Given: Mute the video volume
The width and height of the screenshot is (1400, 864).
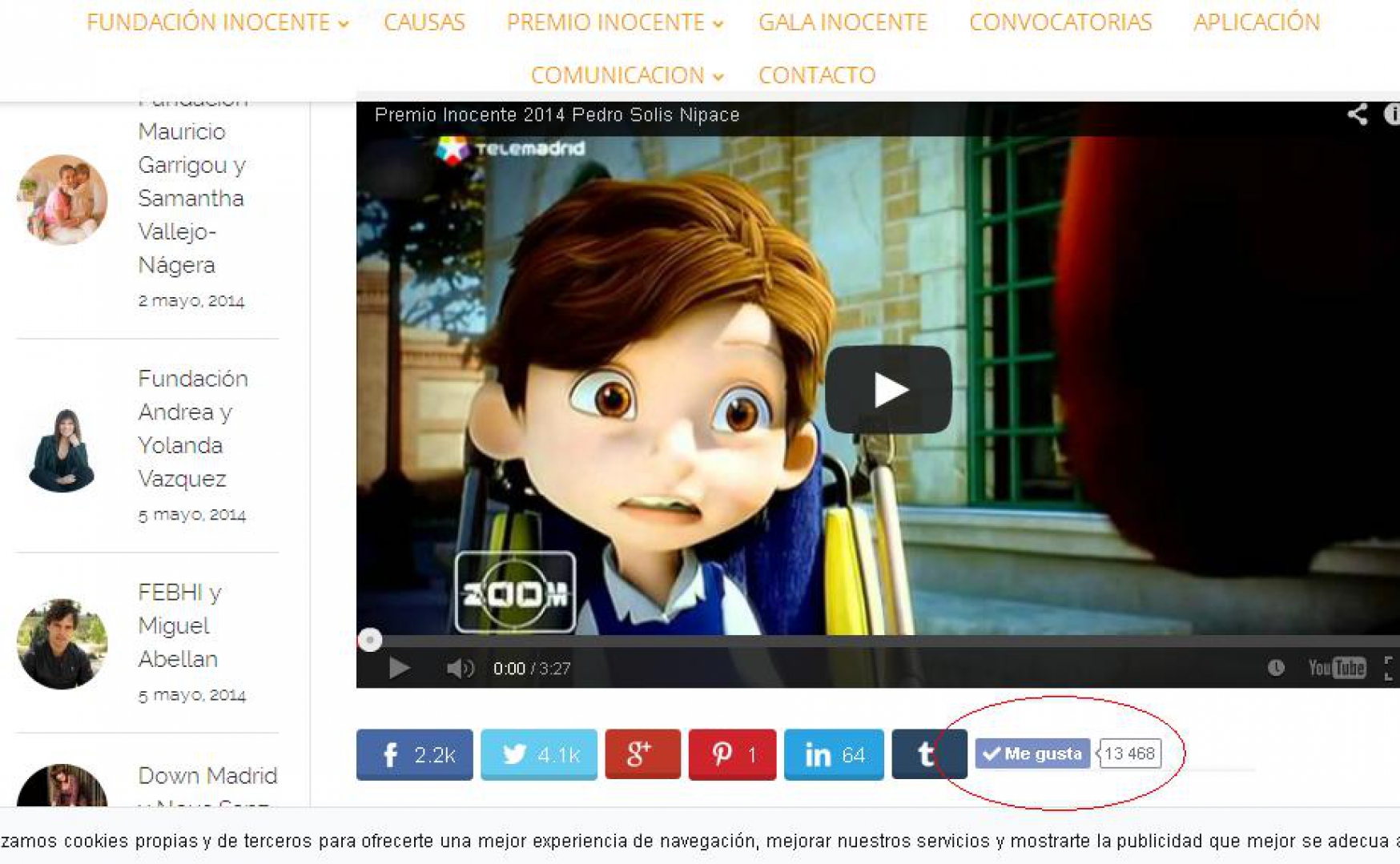Looking at the screenshot, I should (x=460, y=668).
